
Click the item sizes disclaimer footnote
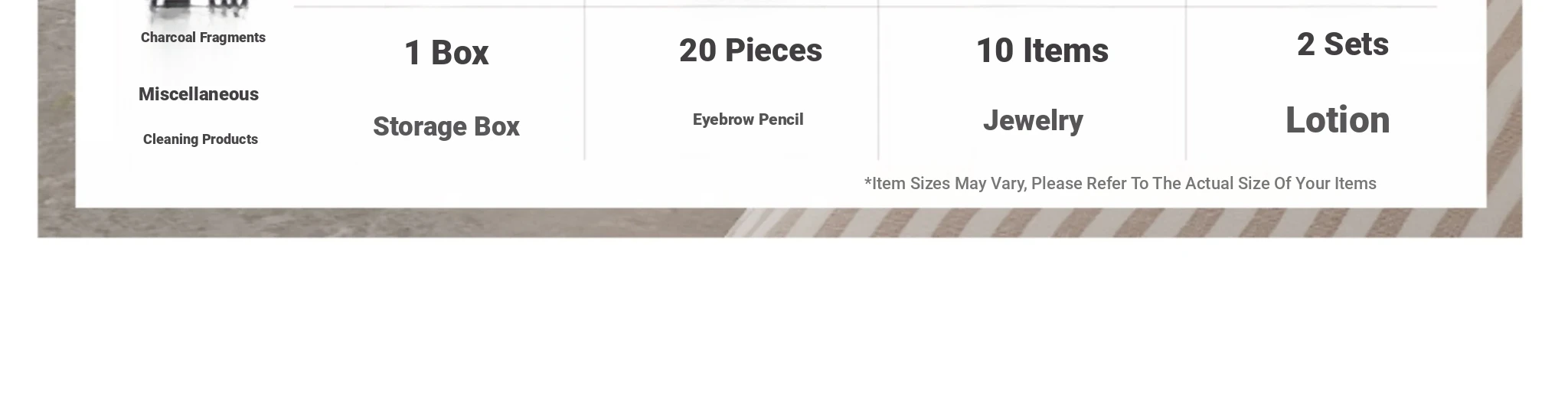click(x=1120, y=184)
